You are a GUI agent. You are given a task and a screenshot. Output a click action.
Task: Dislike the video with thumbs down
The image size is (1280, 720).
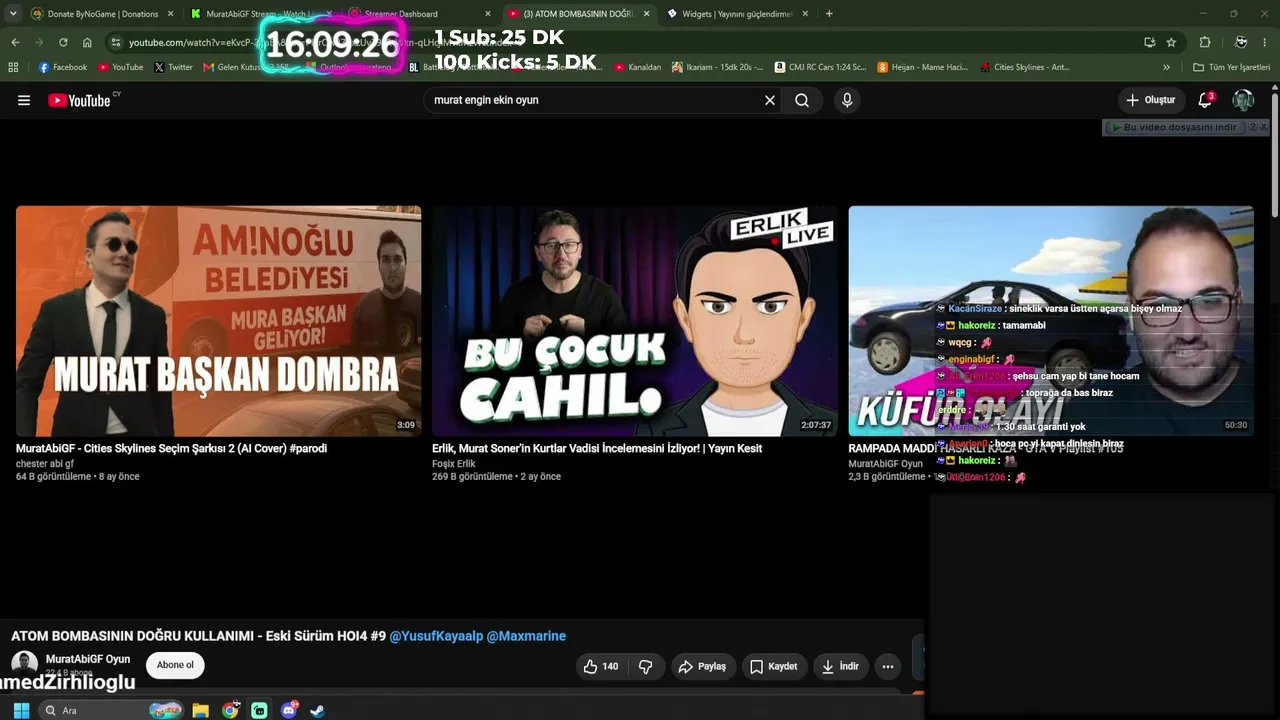click(x=646, y=666)
